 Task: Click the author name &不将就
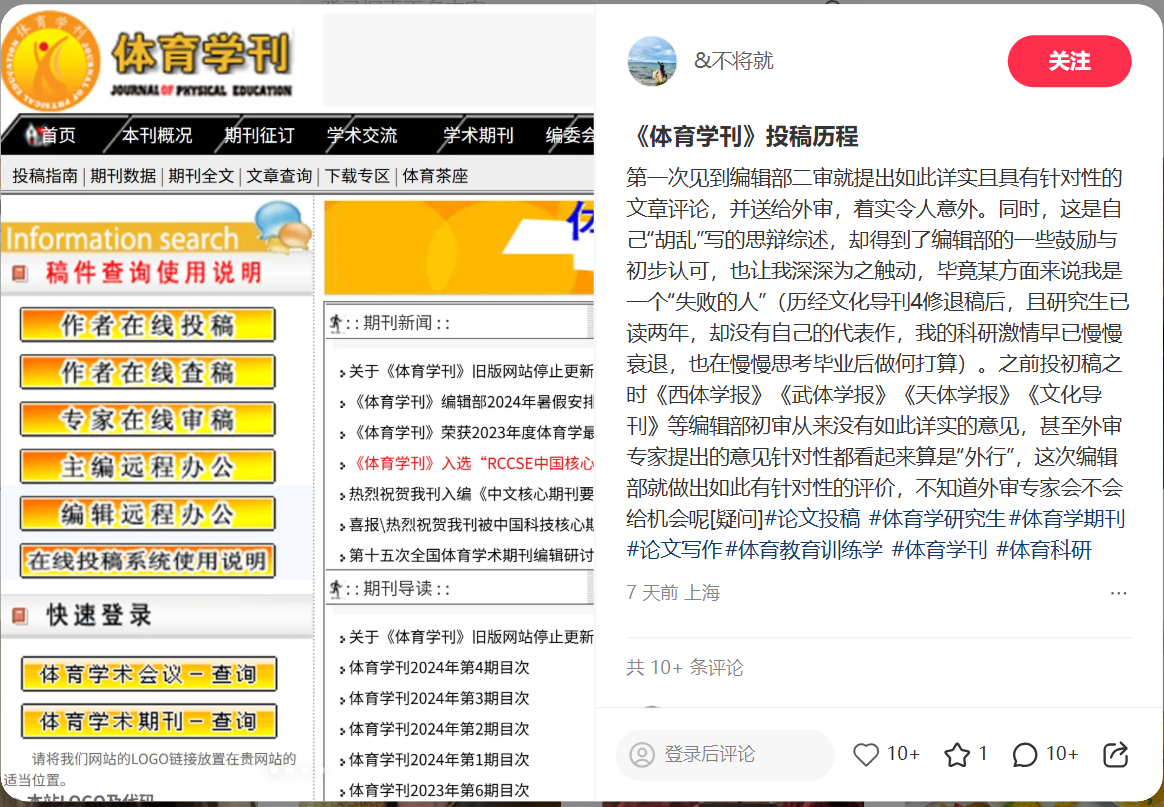(x=734, y=61)
